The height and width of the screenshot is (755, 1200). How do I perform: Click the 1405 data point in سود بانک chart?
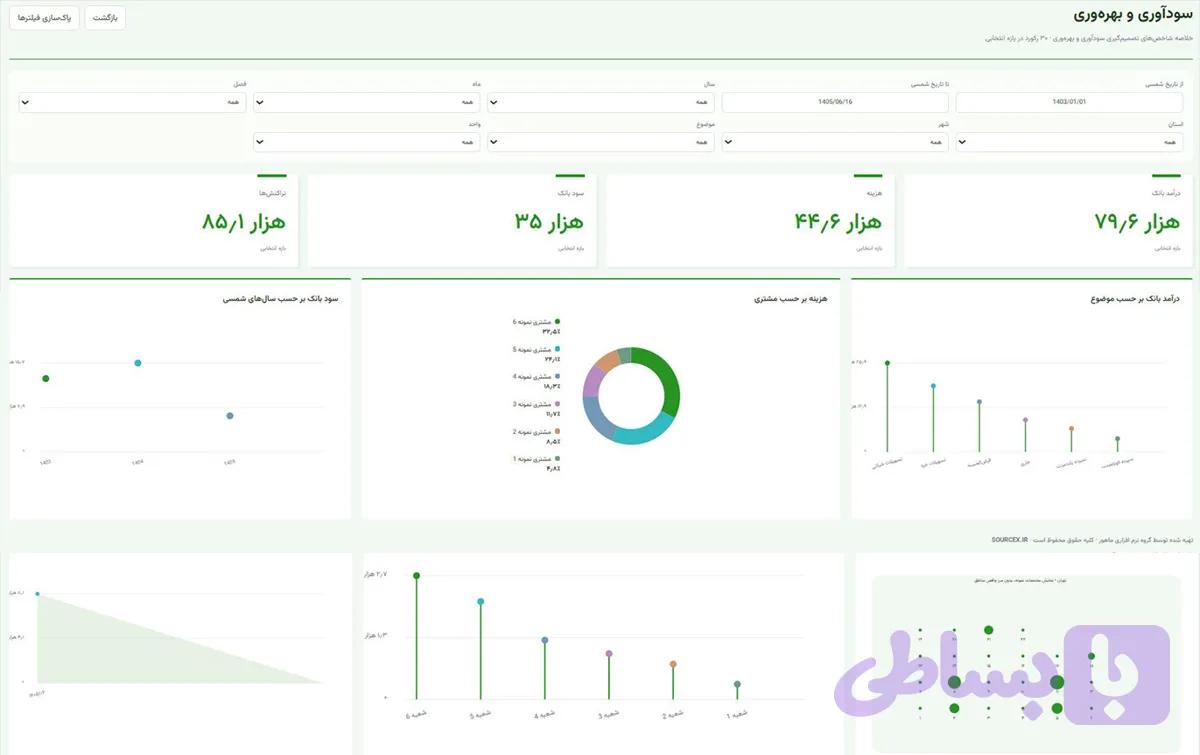click(230, 416)
